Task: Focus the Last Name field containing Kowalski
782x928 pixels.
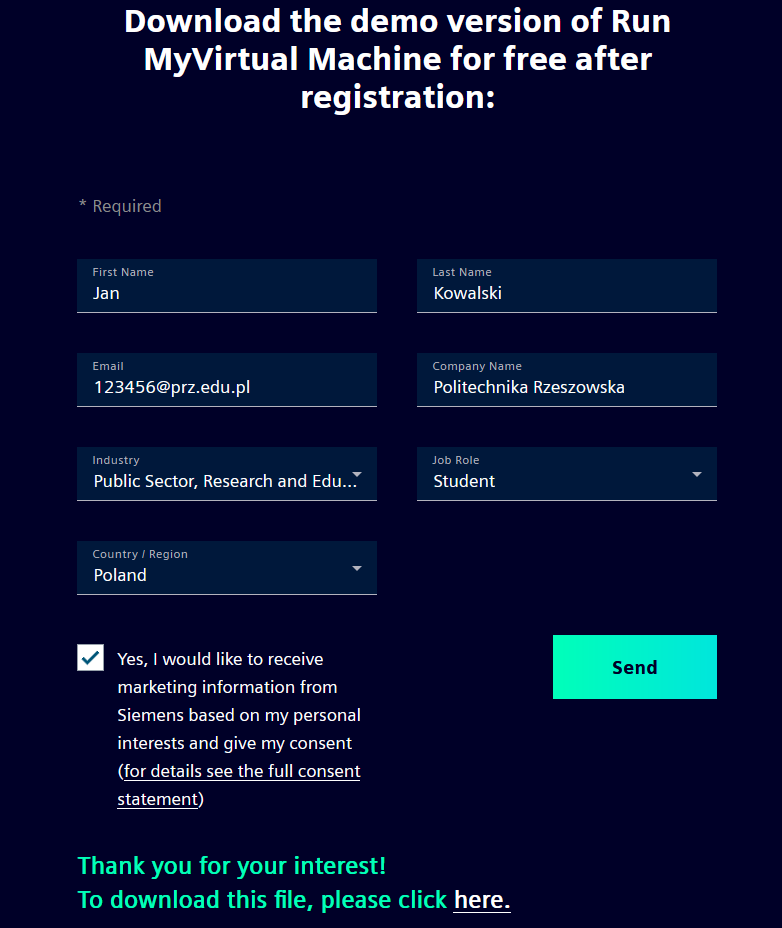Action: pyautogui.click(x=566, y=293)
